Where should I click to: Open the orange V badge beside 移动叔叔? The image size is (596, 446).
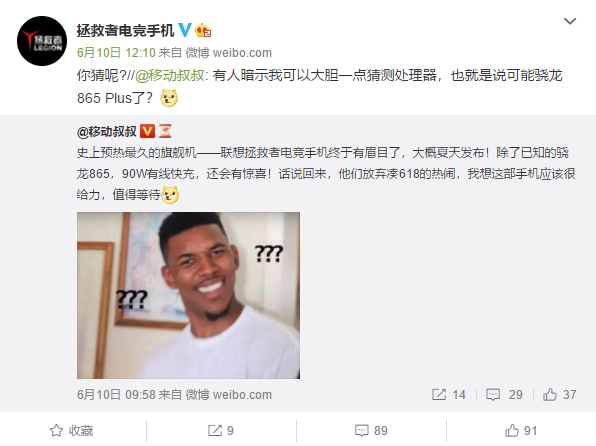click(x=147, y=131)
